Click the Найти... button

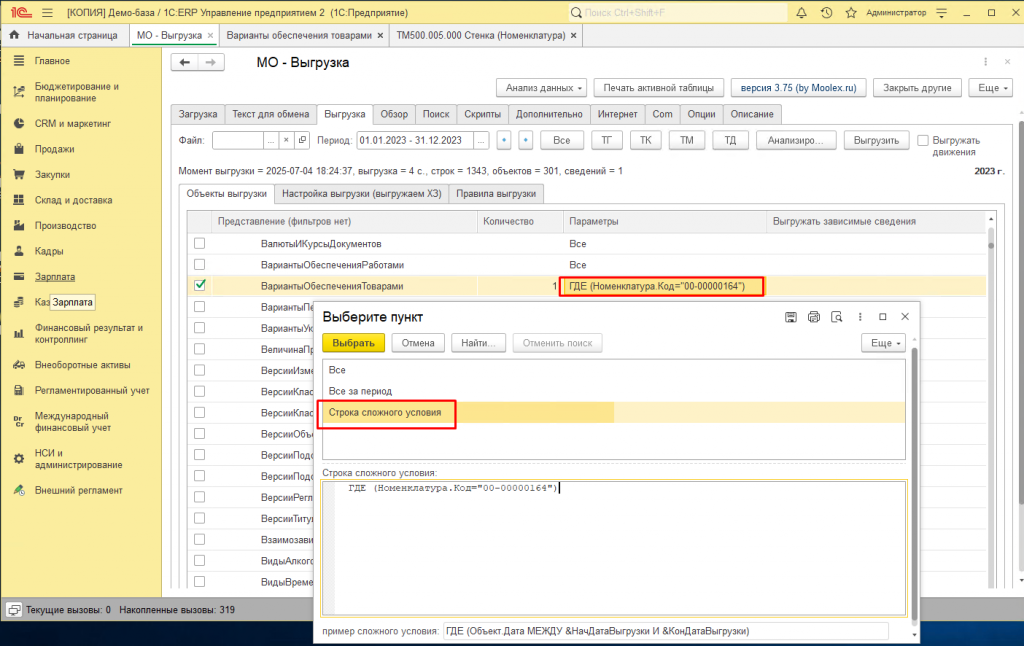[479, 343]
